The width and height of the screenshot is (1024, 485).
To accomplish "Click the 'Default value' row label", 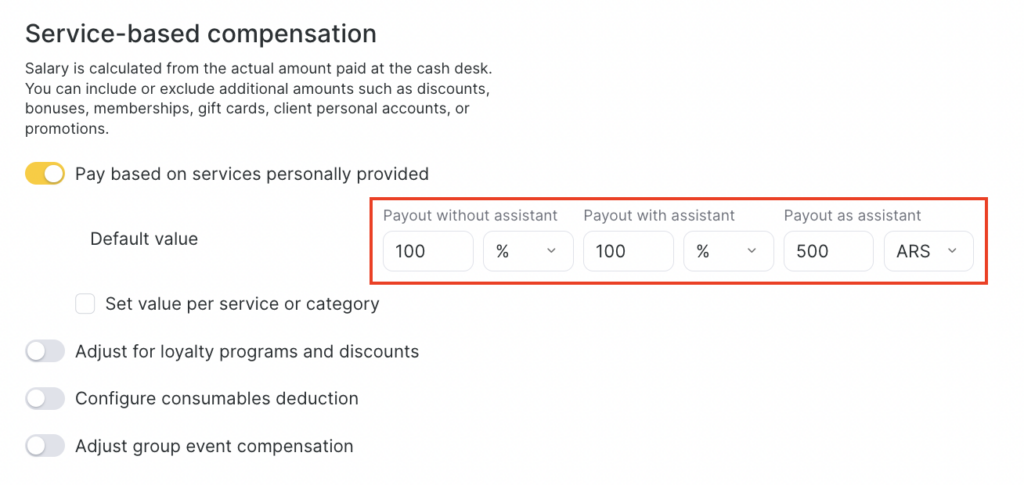I will point(144,239).
